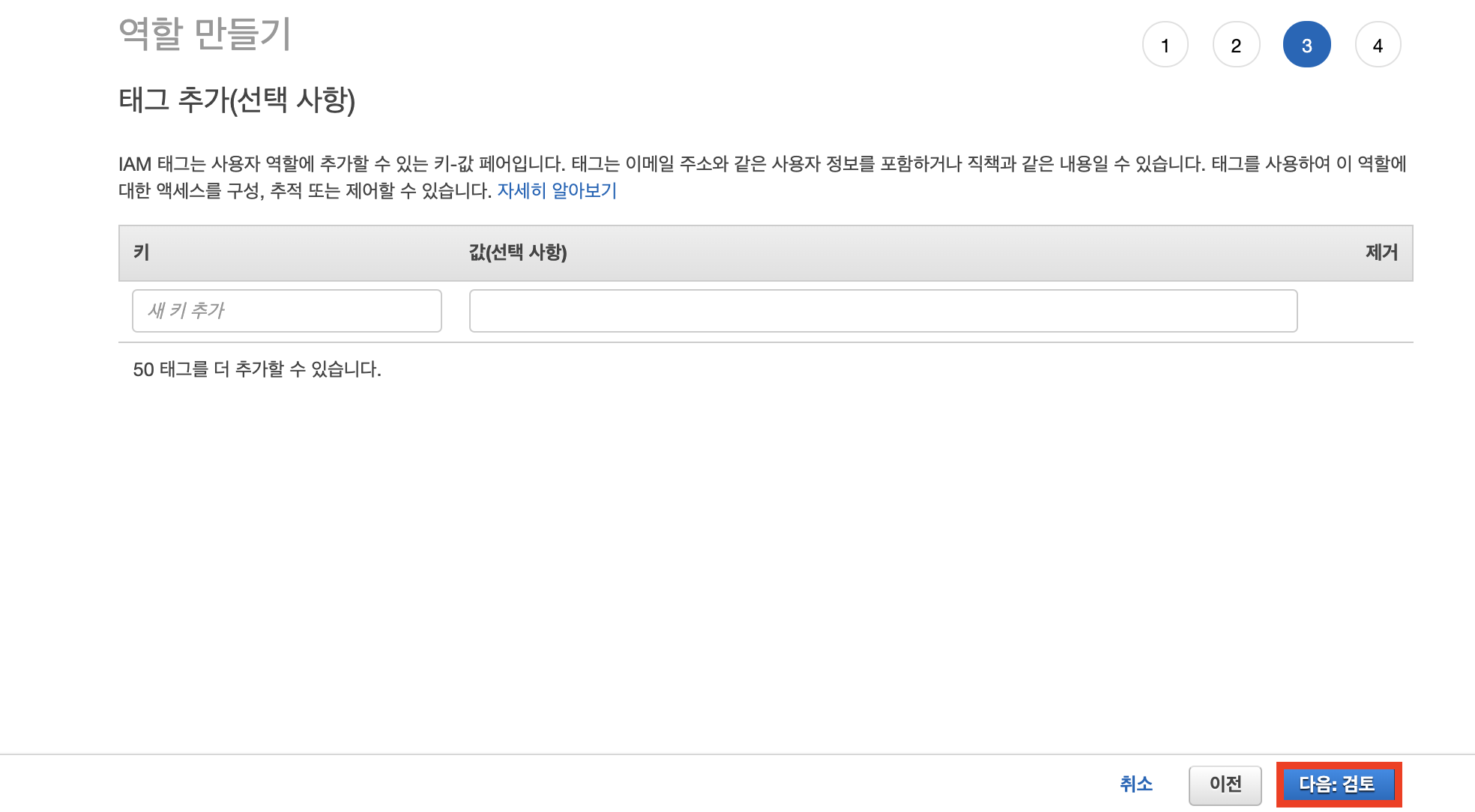
Task: Click the 태그 추가(선택 사항) heading
Action: pyautogui.click(x=237, y=100)
